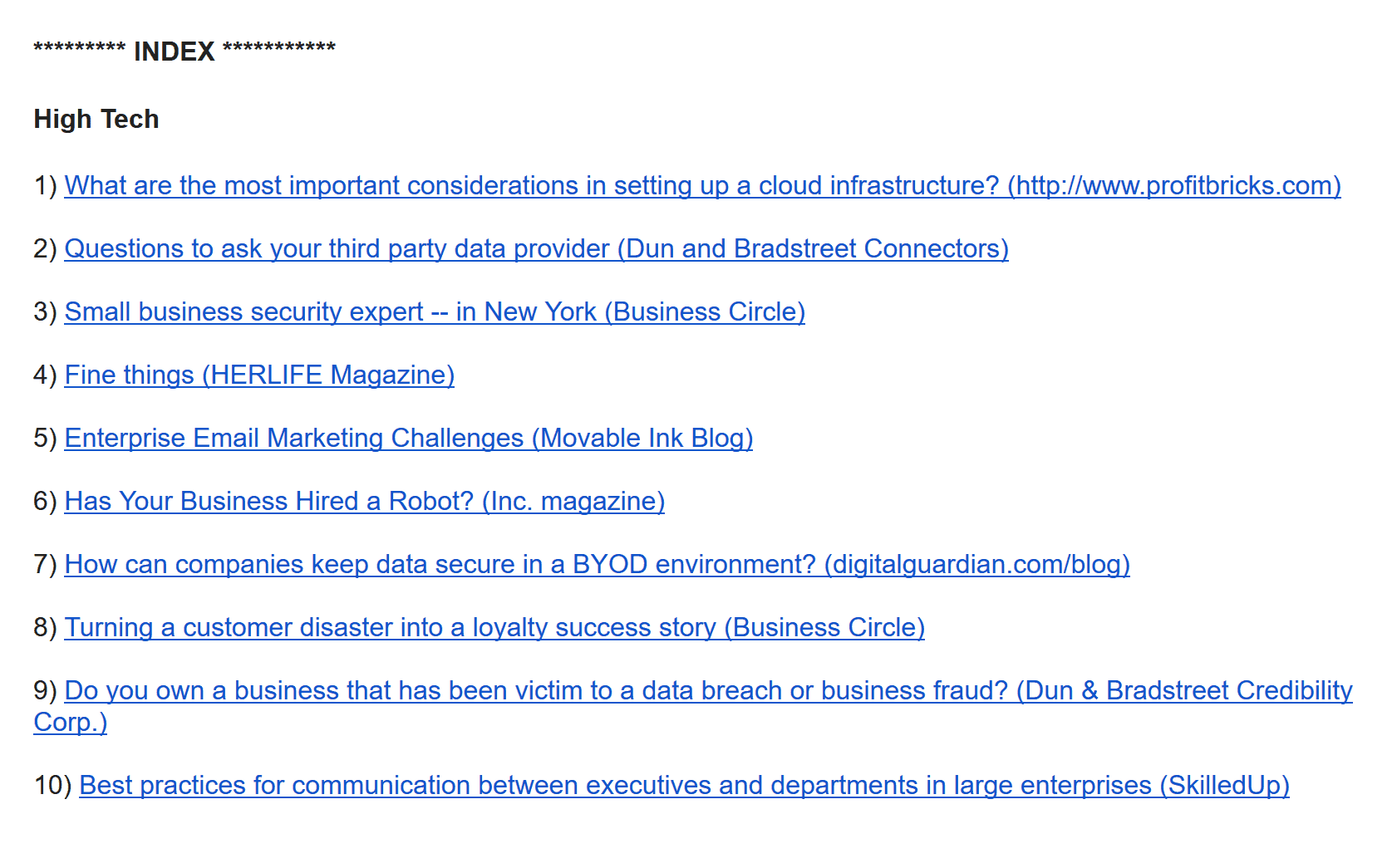Click the INDEX heading text
The height and width of the screenshot is (868, 1397).
pyautogui.click(x=175, y=51)
